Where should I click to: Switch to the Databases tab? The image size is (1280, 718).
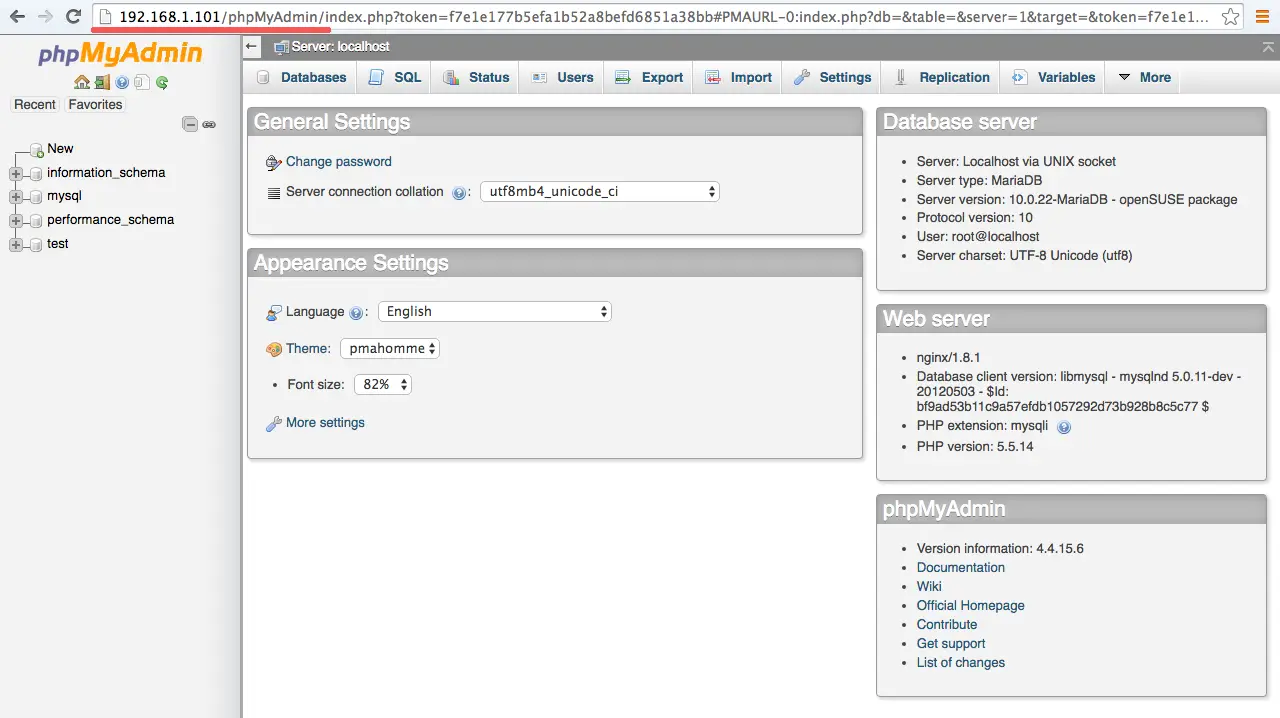pos(301,77)
